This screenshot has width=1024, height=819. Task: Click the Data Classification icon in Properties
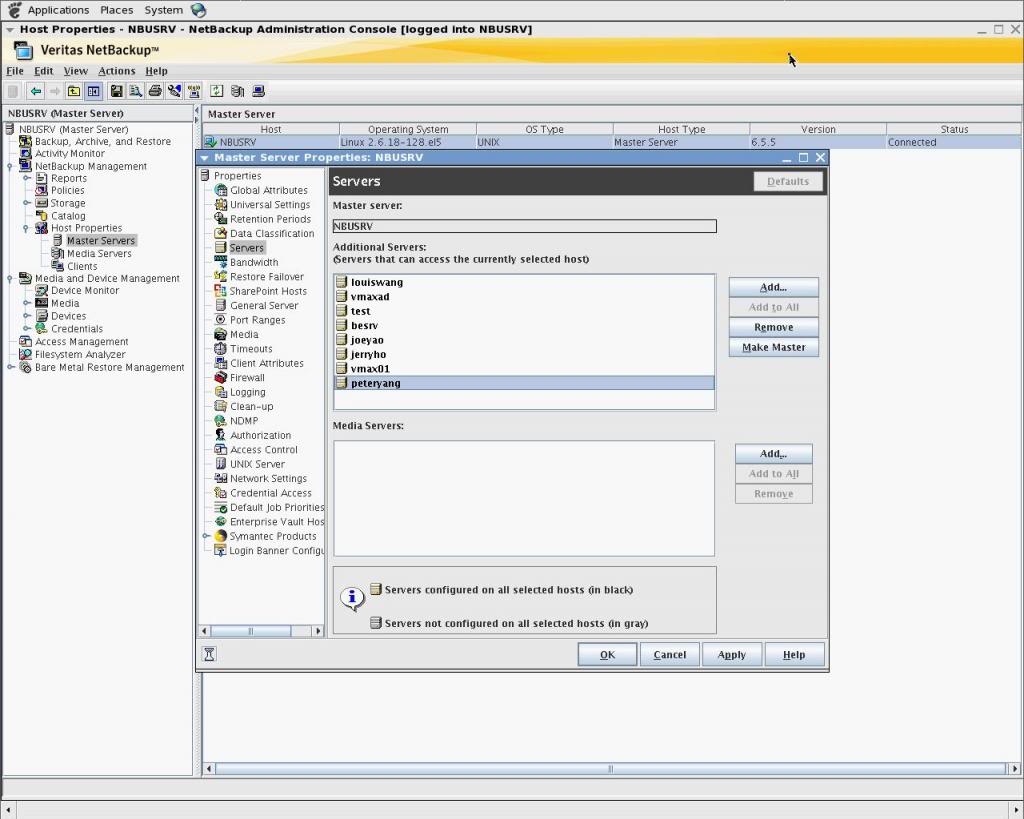(x=221, y=233)
